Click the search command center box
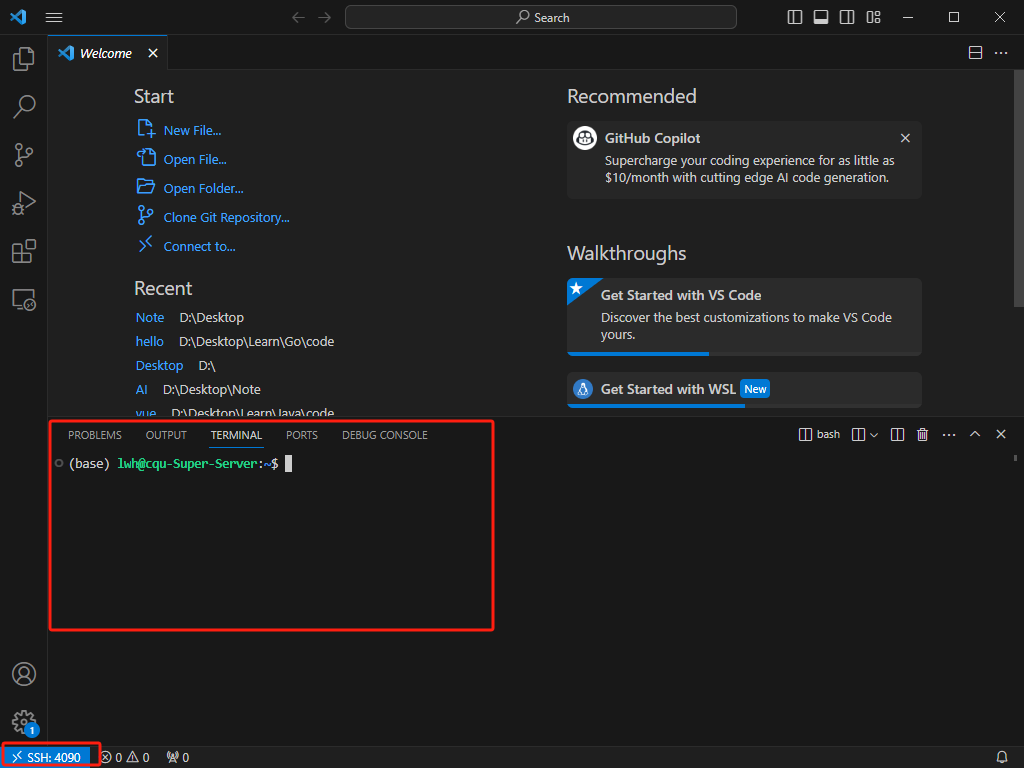 541,18
